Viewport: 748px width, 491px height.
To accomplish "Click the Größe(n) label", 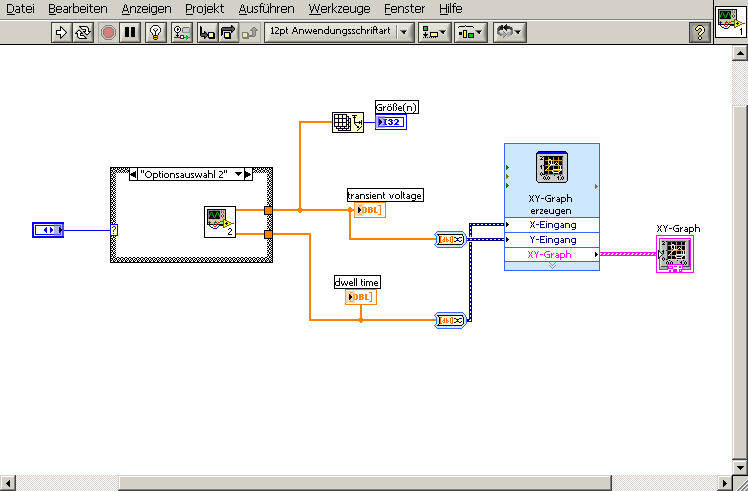I will [x=396, y=107].
